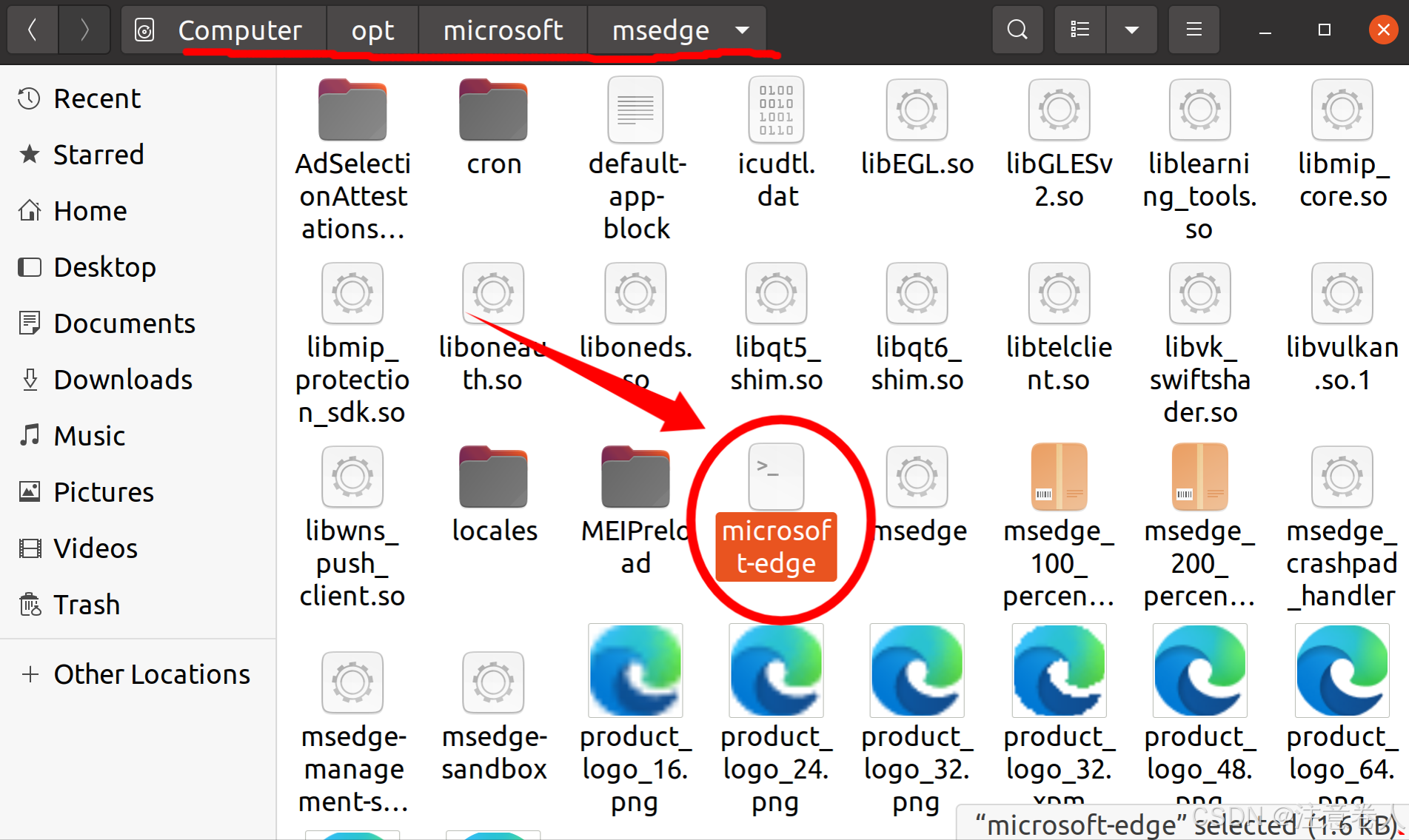
Task: Open Downloads in the sidebar
Action: tap(123, 380)
